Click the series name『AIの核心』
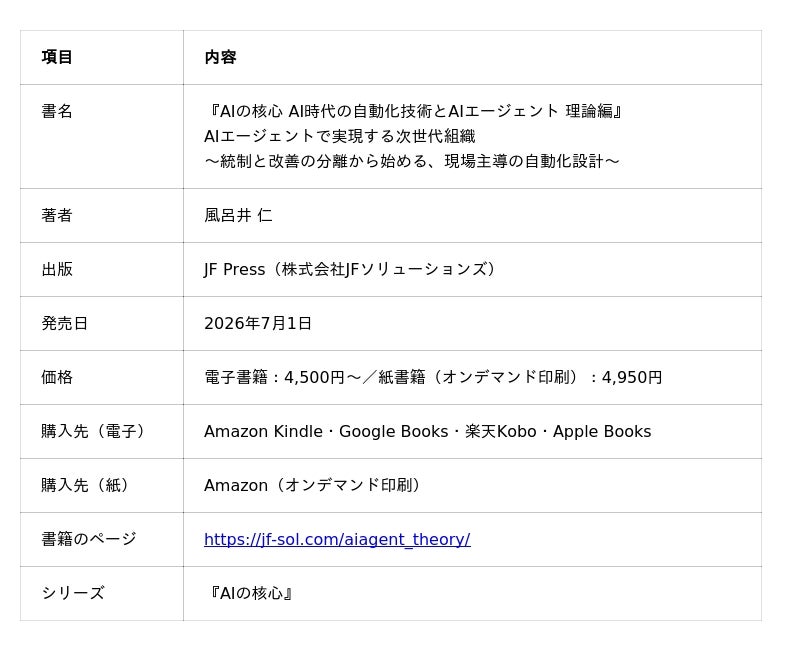This screenshot has width=800, height=651. 249,593
